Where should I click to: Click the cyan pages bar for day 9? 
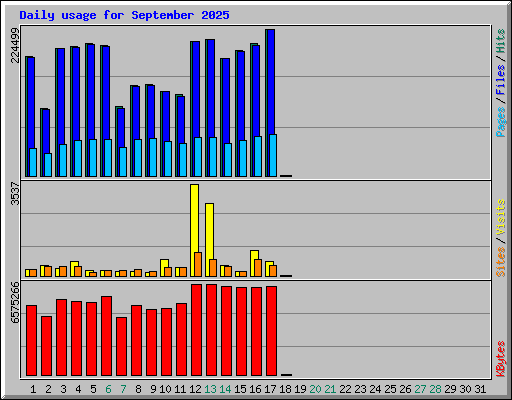click(x=153, y=157)
